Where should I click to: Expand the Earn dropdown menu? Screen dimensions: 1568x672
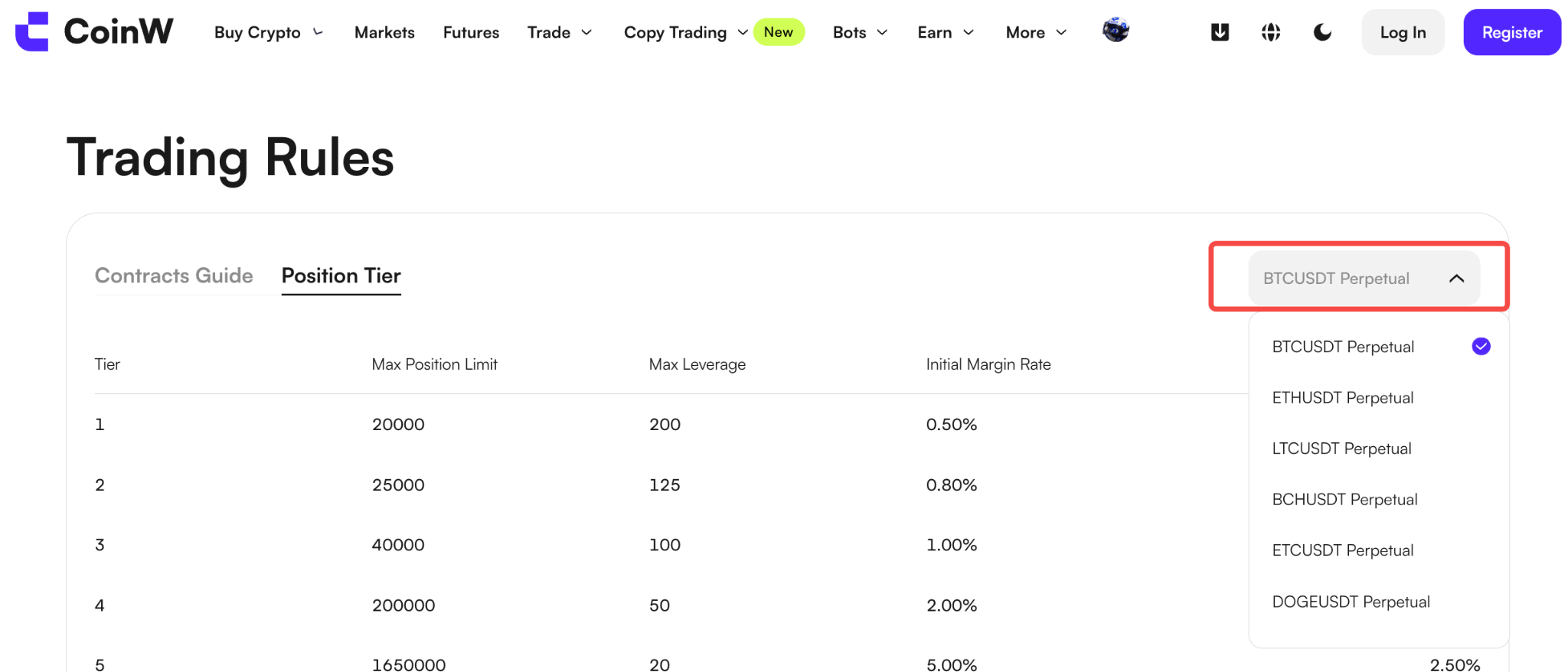(x=946, y=32)
